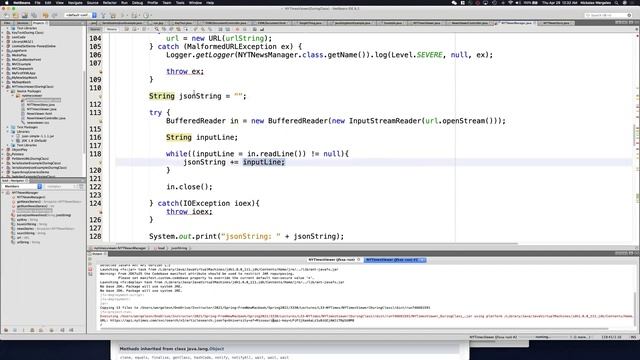Click the Find Next Occurrence icon

[x=171, y=29]
